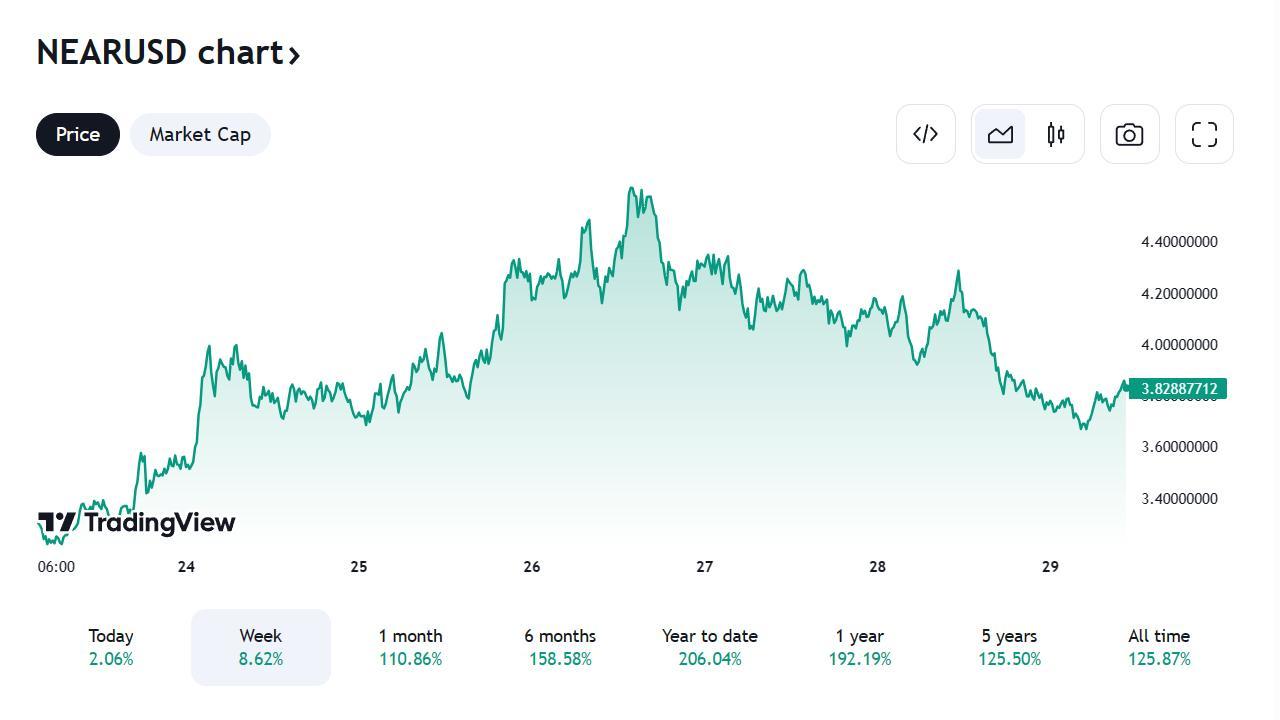Screen dimensions: 1280x720
Task: Click the 26 date marker on the time axis
Action: click(x=532, y=567)
